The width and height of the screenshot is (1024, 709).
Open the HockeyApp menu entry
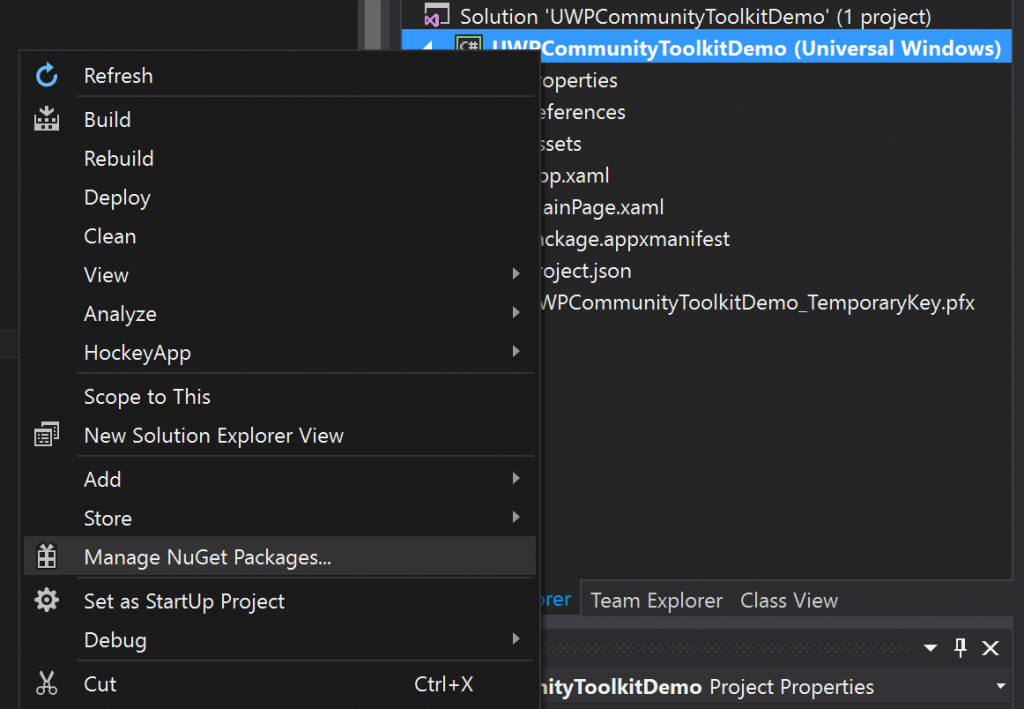click(x=280, y=353)
